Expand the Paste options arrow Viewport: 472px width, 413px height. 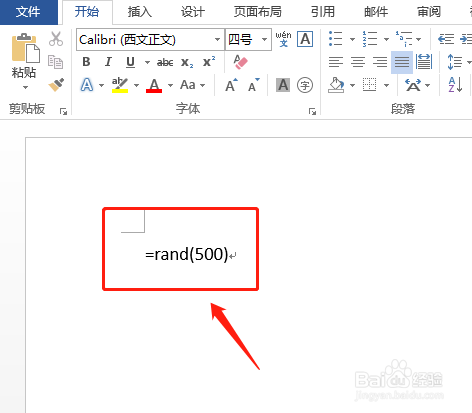point(25,88)
